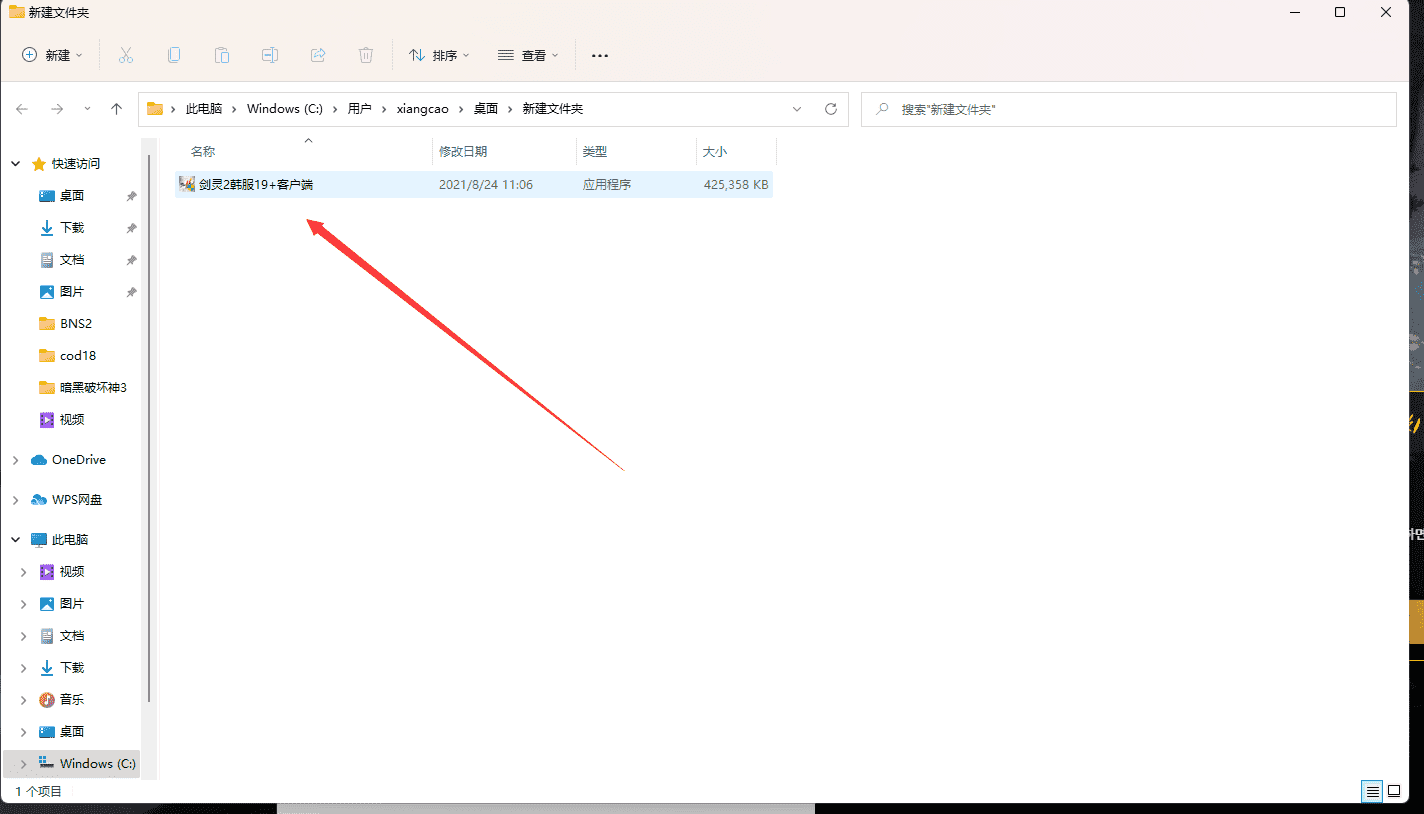Open the address bar history dropdown arrow
Screen dimensions: 1424x814
point(796,109)
